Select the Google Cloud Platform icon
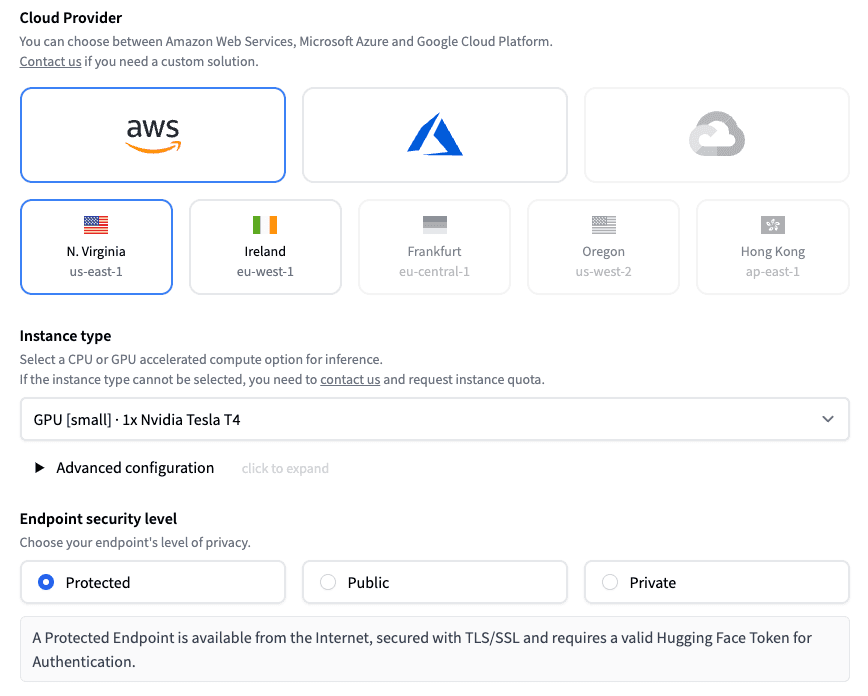 pyautogui.click(x=716, y=135)
